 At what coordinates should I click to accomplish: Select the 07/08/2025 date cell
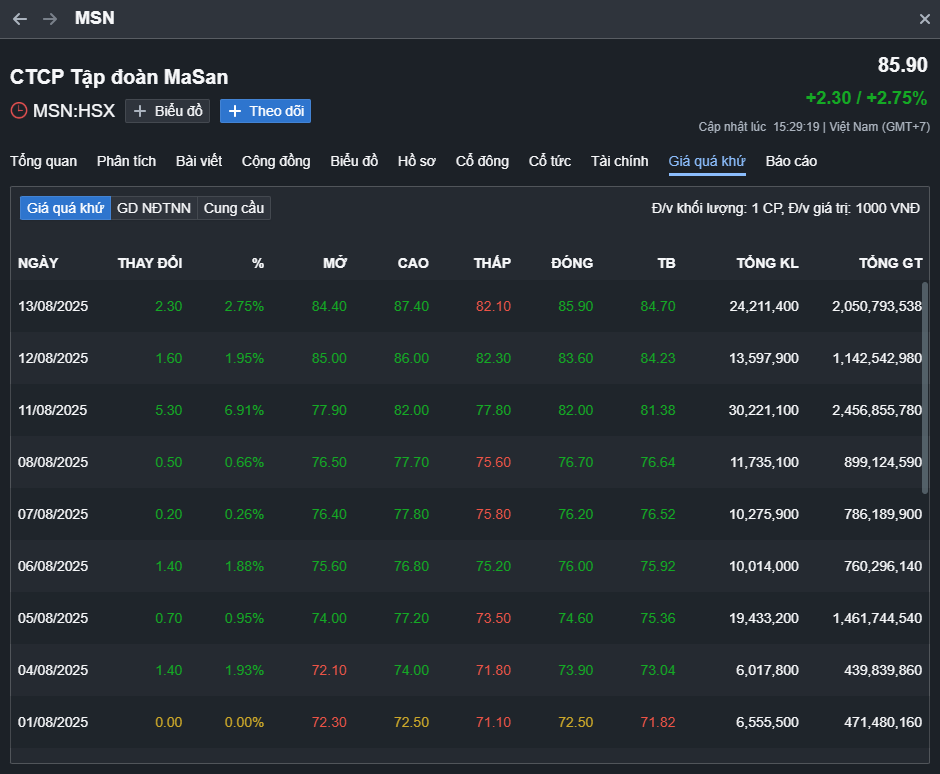(53, 514)
